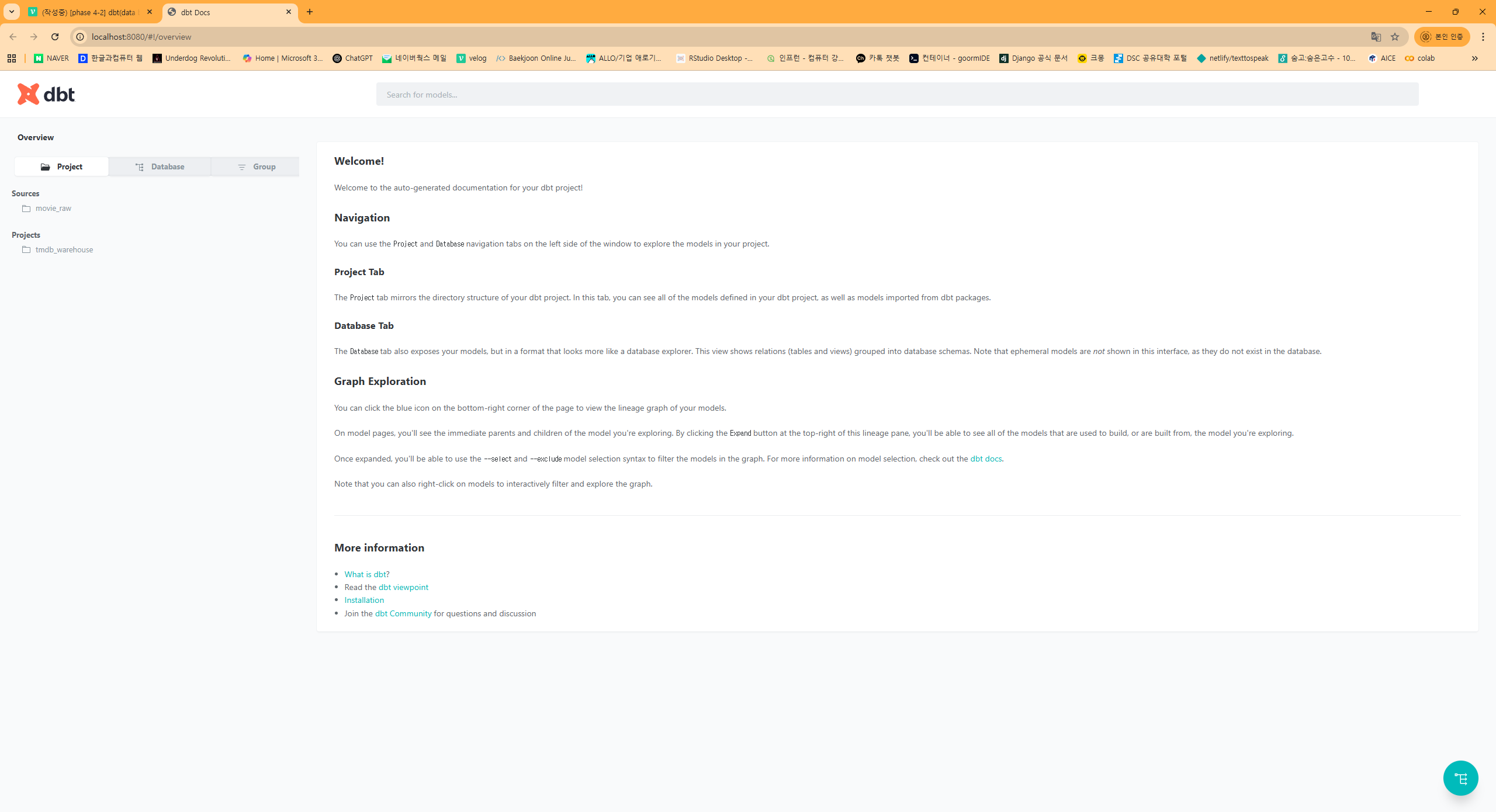The image size is (1496, 812).
Task: Click the translate page icon
Action: coord(1376,37)
